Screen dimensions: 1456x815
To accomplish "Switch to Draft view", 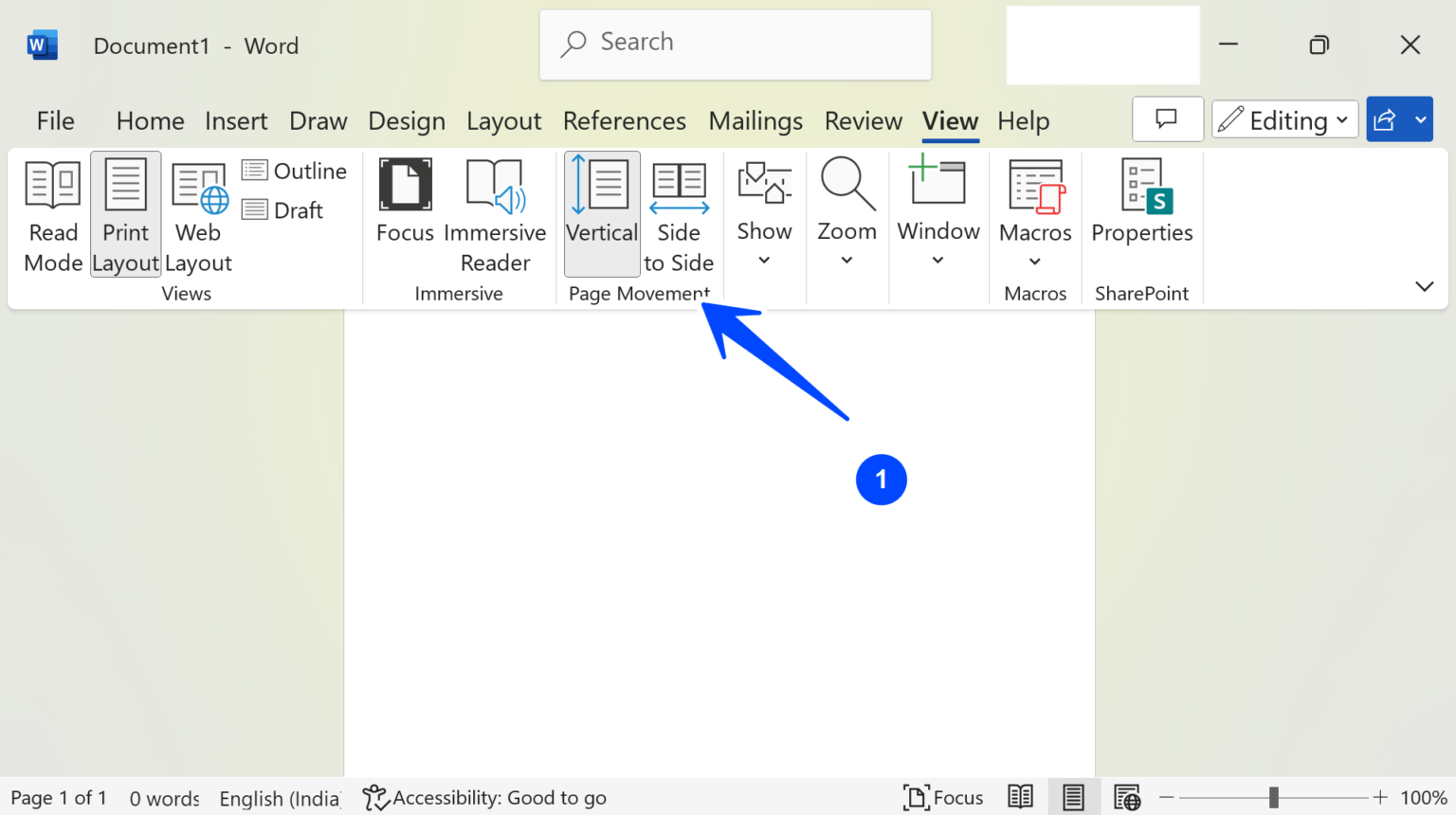I will pyautogui.click(x=282, y=209).
